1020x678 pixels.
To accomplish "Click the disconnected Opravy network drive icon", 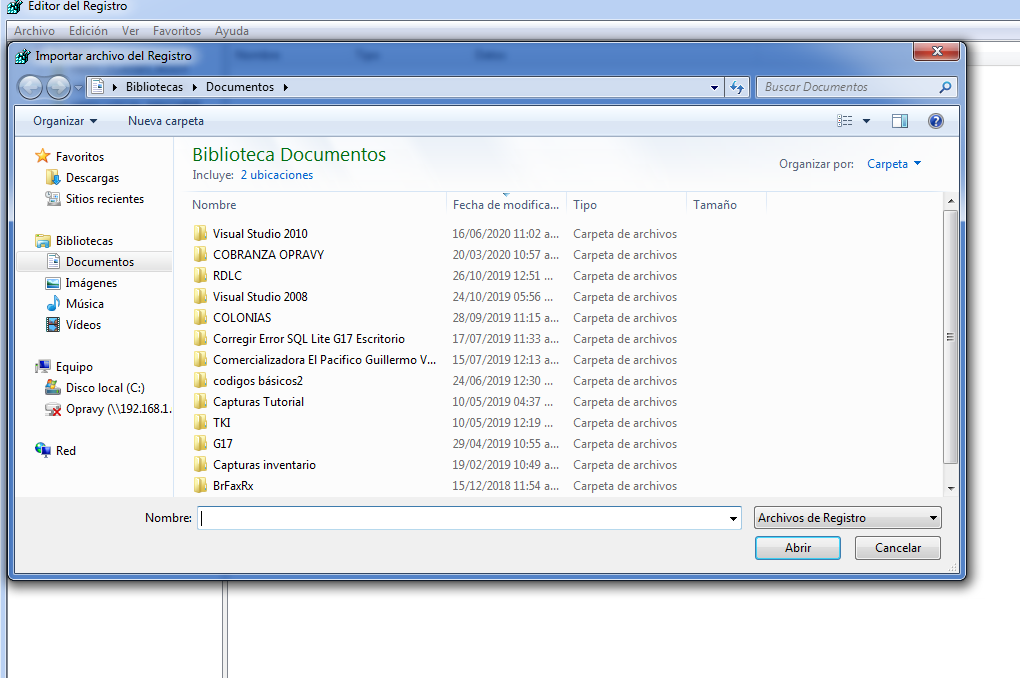I will (x=53, y=409).
